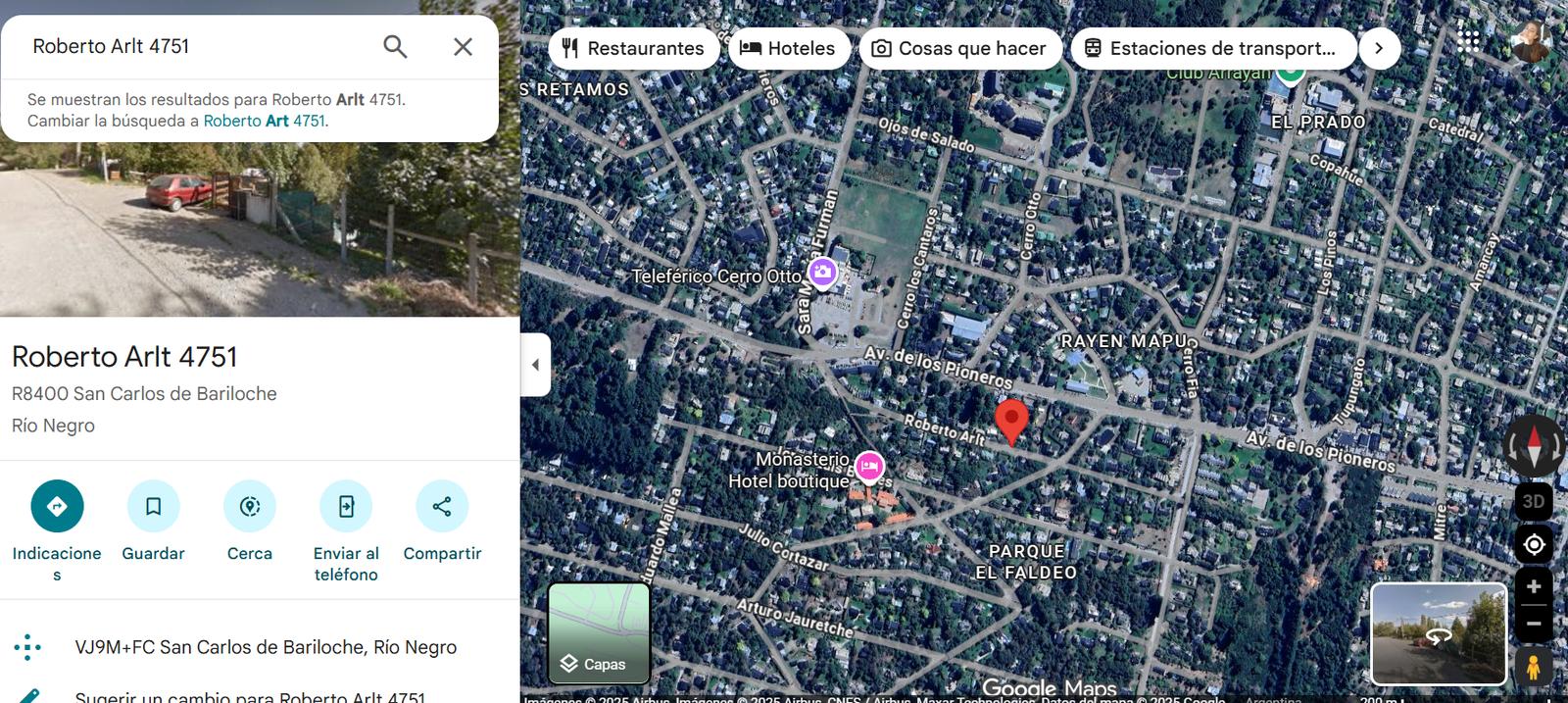The width and height of the screenshot is (1568, 703).
Task: Show more category chips with chevron
Action: pos(1379,48)
